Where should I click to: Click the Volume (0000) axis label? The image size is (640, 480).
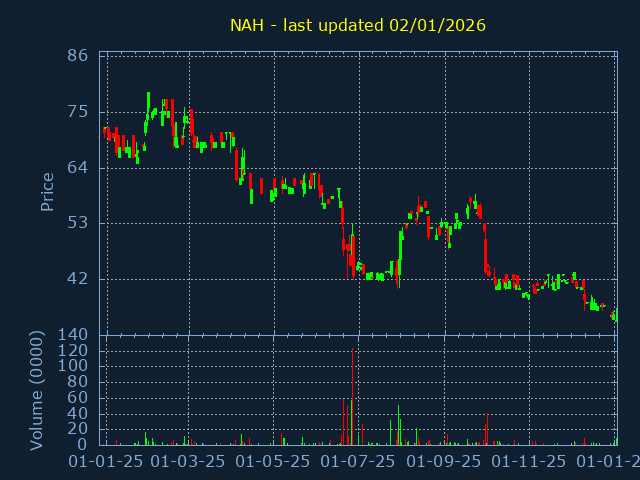click(37, 390)
